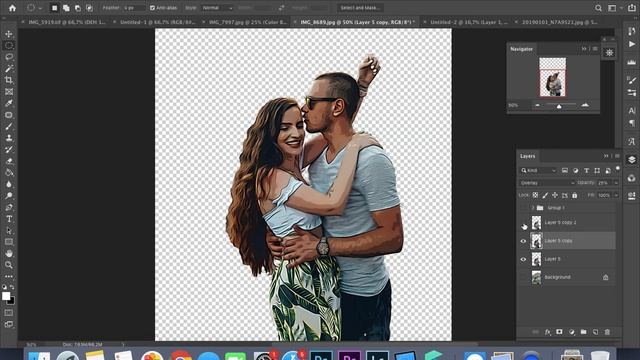The height and width of the screenshot is (360, 640).
Task: Select the Move tool
Action: coord(9,34)
